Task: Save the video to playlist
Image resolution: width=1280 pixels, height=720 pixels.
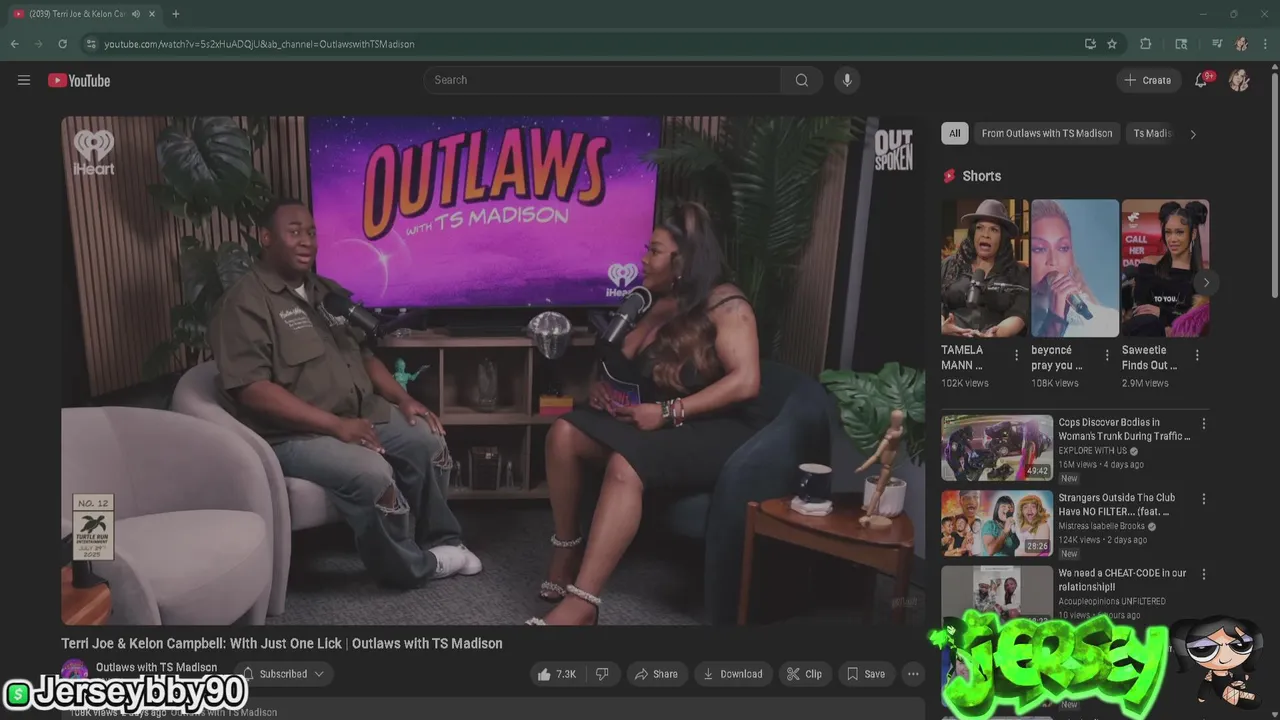Action: coord(866,674)
